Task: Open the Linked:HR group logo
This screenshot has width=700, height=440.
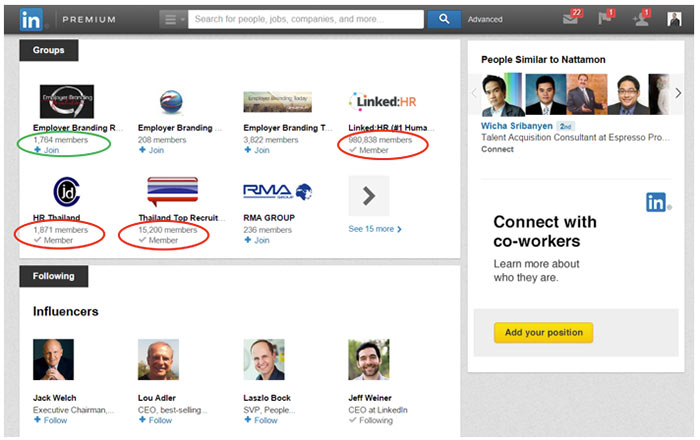Action: pos(382,102)
